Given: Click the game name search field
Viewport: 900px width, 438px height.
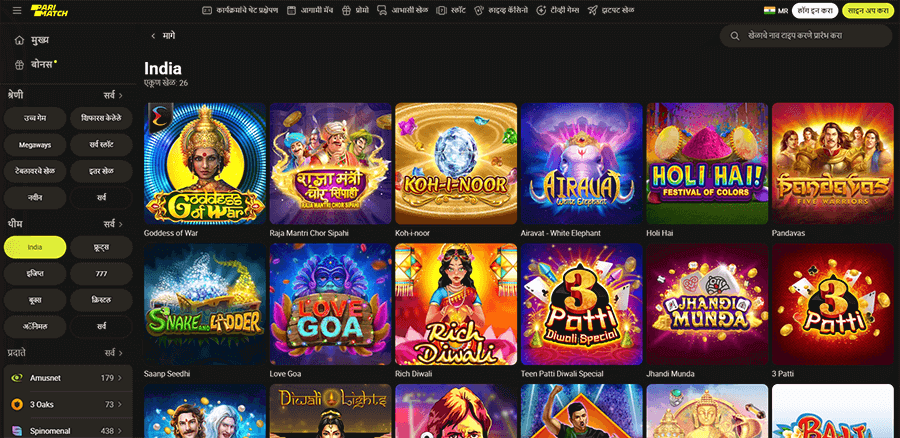Looking at the screenshot, I should [x=806, y=36].
